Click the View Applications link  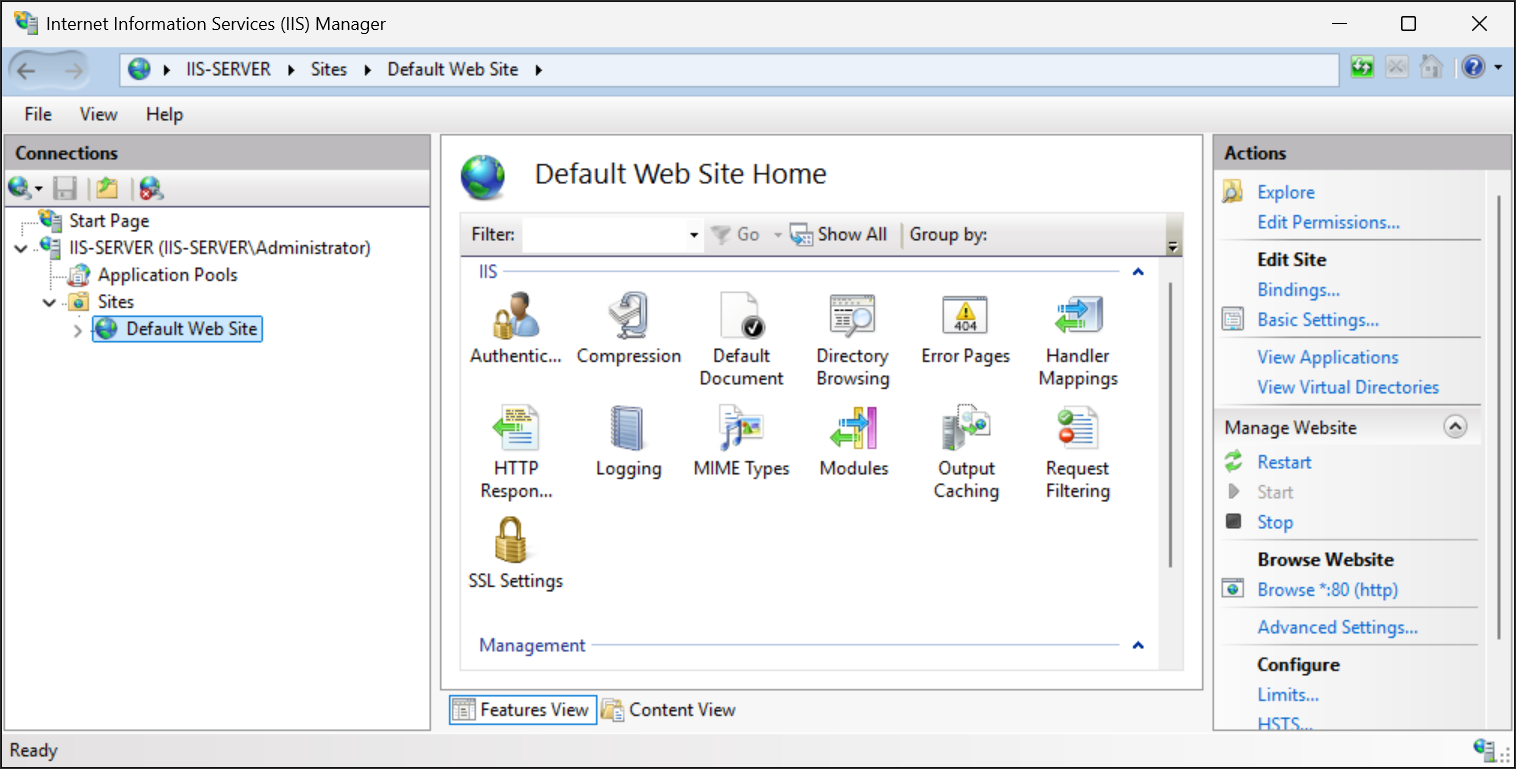(x=1328, y=357)
